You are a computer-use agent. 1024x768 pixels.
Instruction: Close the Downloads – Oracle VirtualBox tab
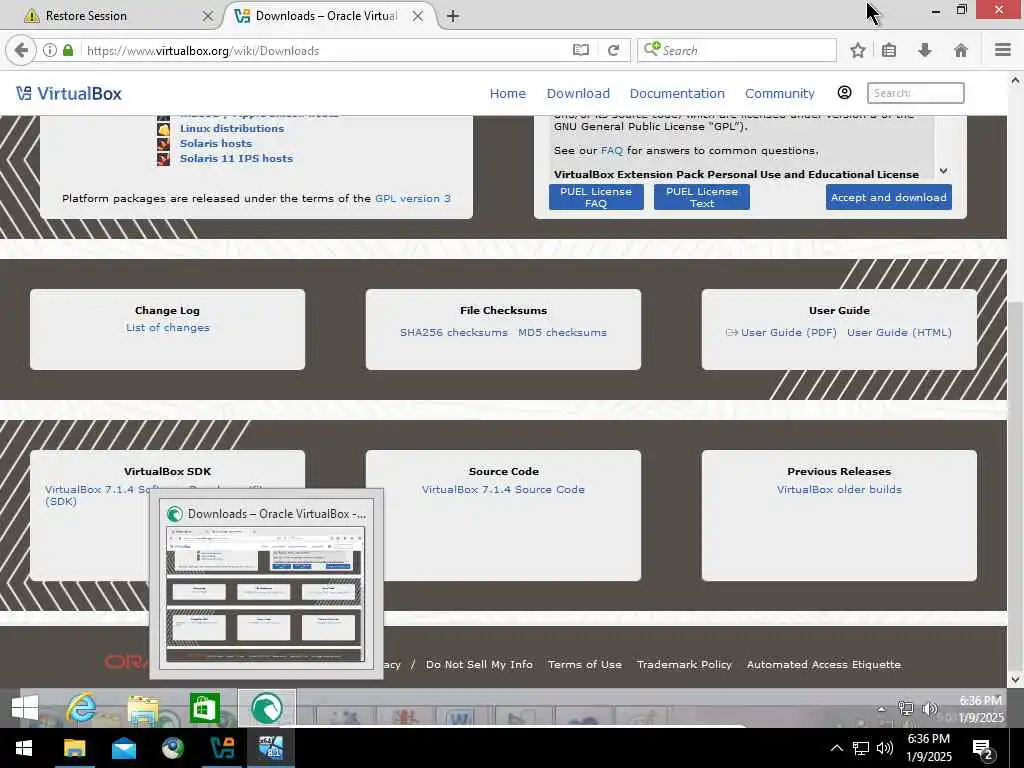418,16
